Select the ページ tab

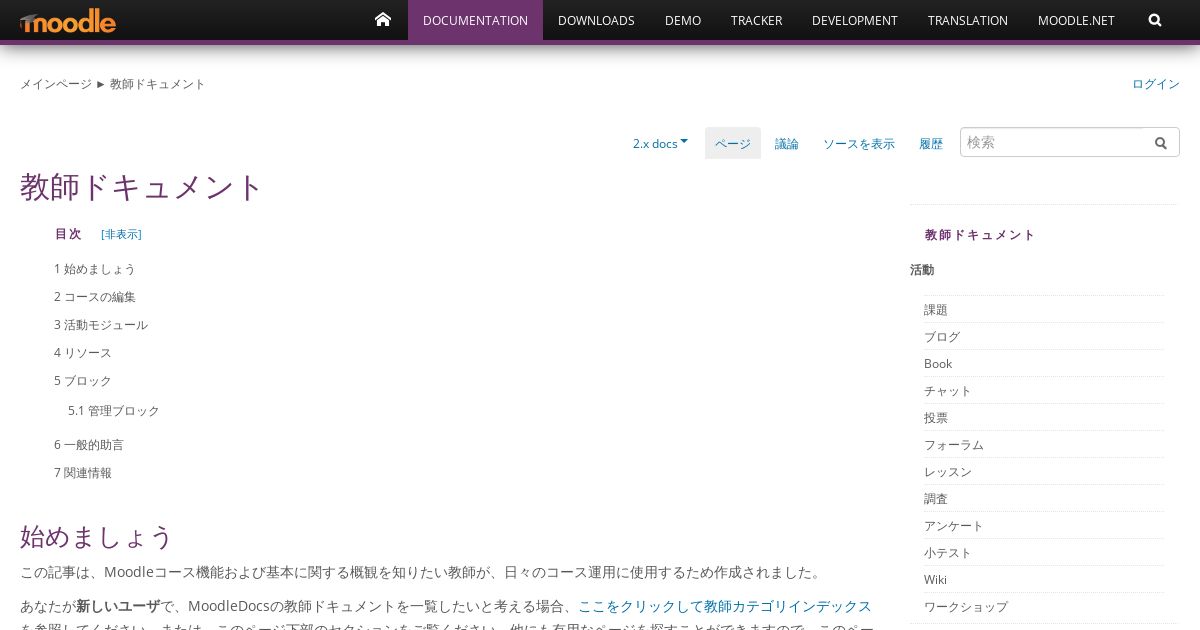pos(733,143)
